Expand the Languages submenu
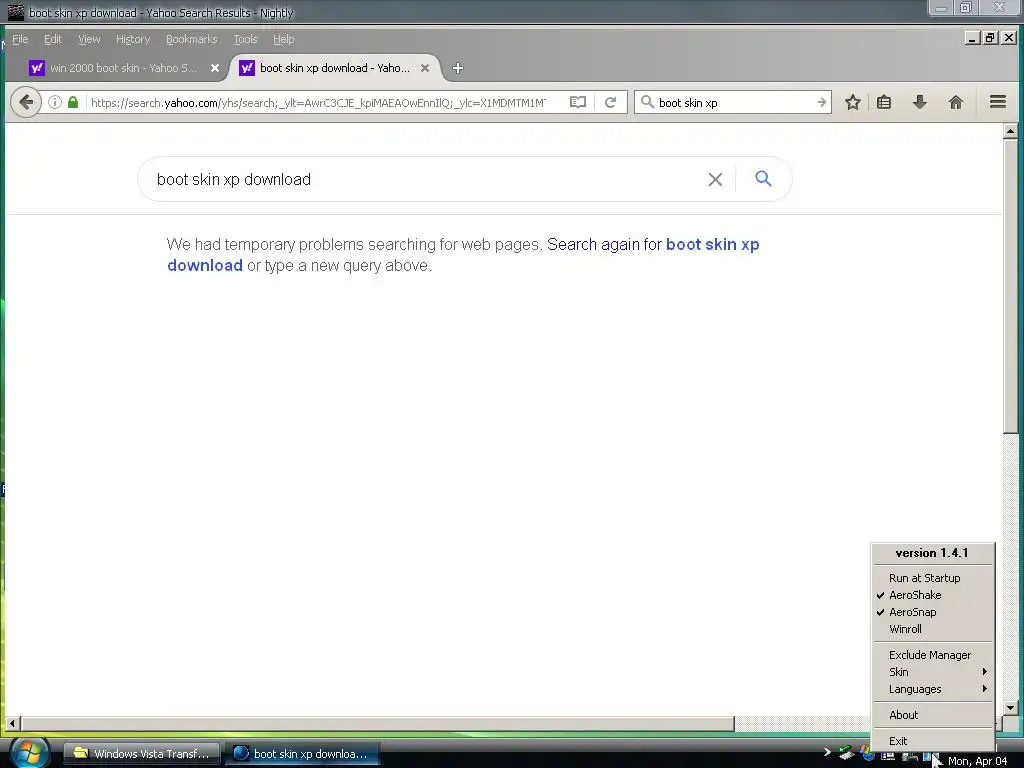The height and width of the screenshot is (768, 1024). 933,689
